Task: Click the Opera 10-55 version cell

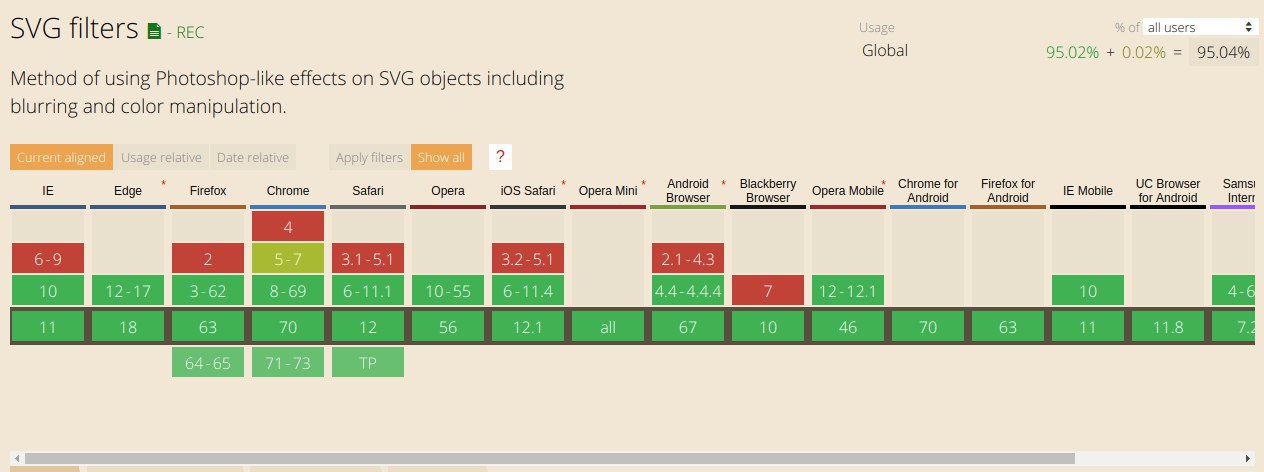Action: coord(448,291)
